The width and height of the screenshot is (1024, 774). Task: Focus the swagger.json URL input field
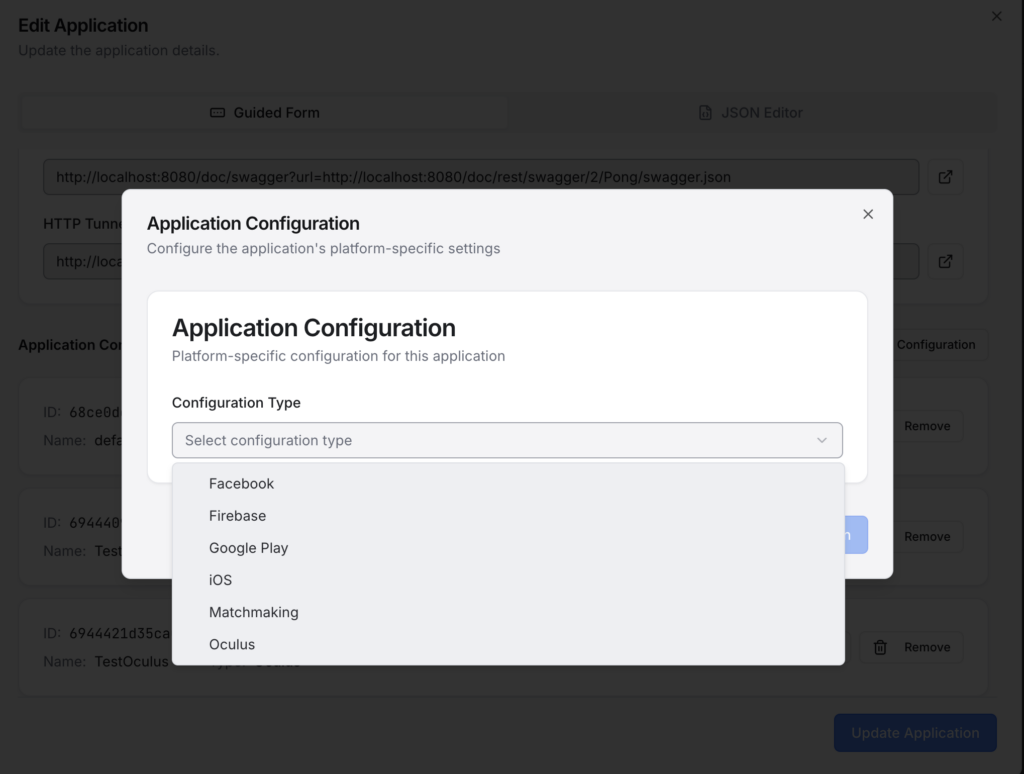[x=480, y=177]
